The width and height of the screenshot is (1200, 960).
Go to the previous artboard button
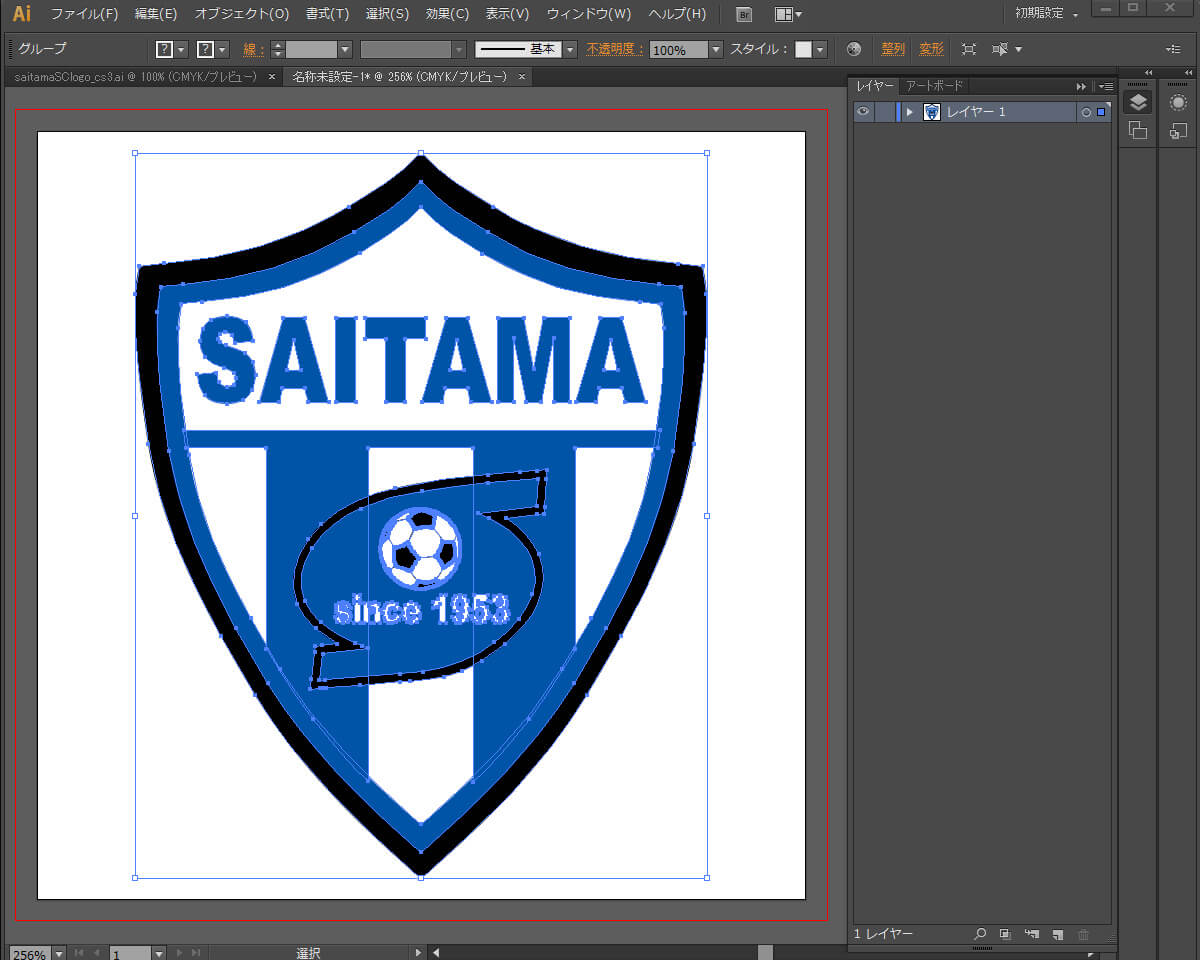[x=97, y=954]
